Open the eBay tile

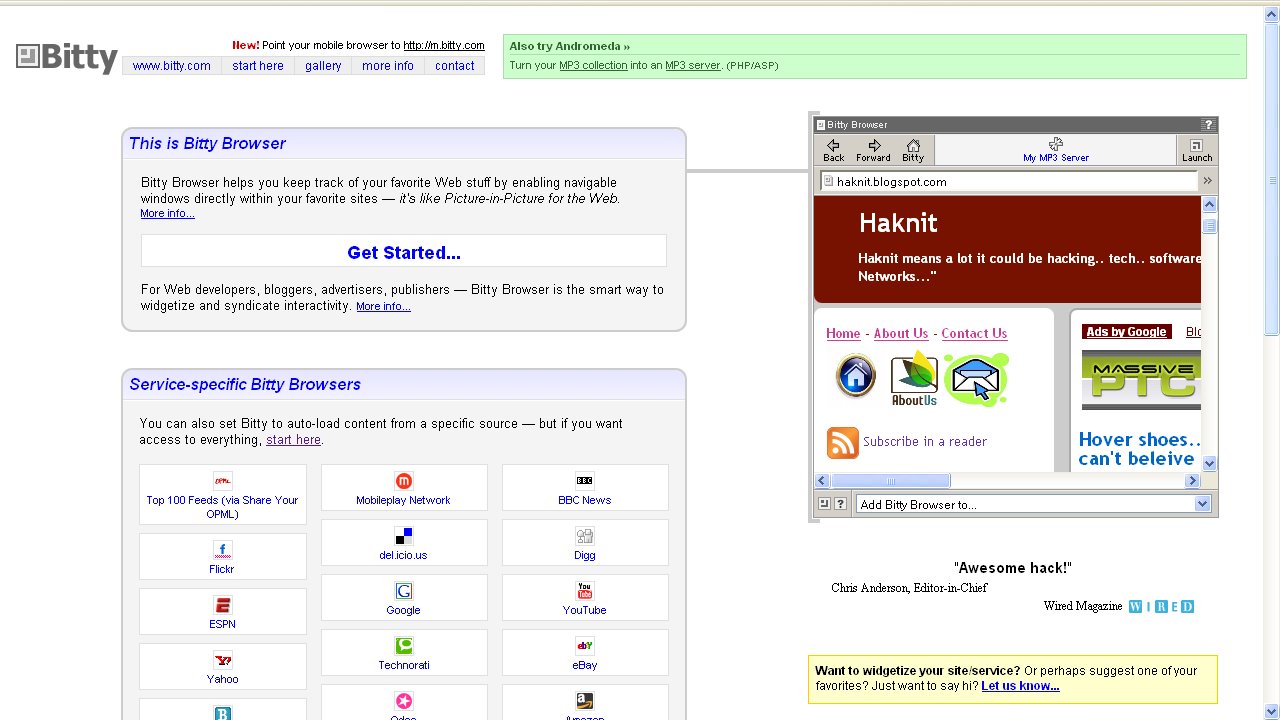point(585,653)
